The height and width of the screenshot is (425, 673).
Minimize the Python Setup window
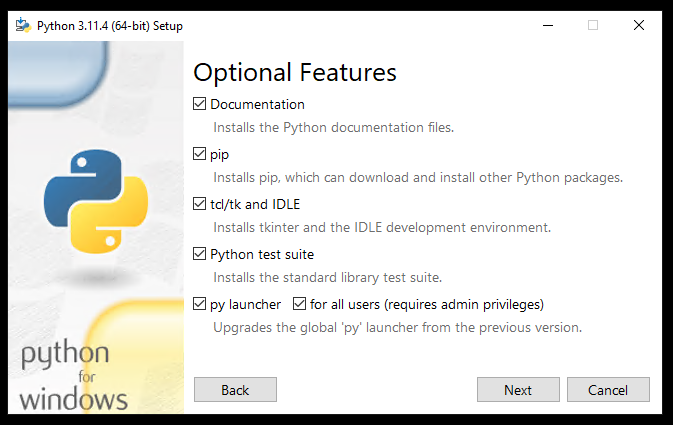(546, 26)
